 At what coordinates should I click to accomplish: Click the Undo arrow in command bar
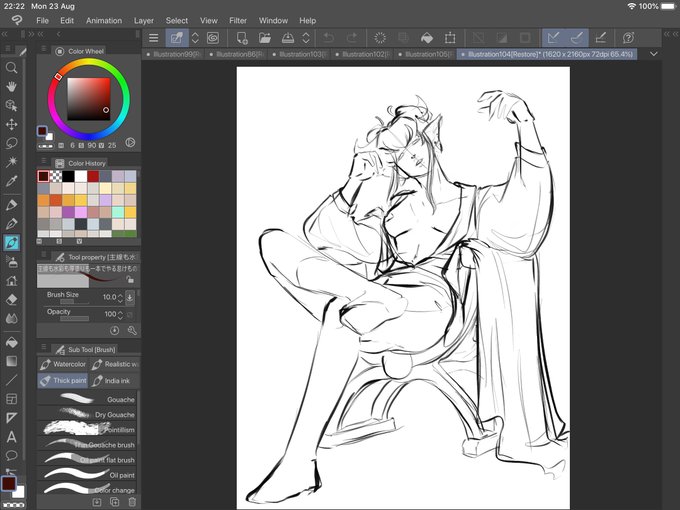point(328,38)
